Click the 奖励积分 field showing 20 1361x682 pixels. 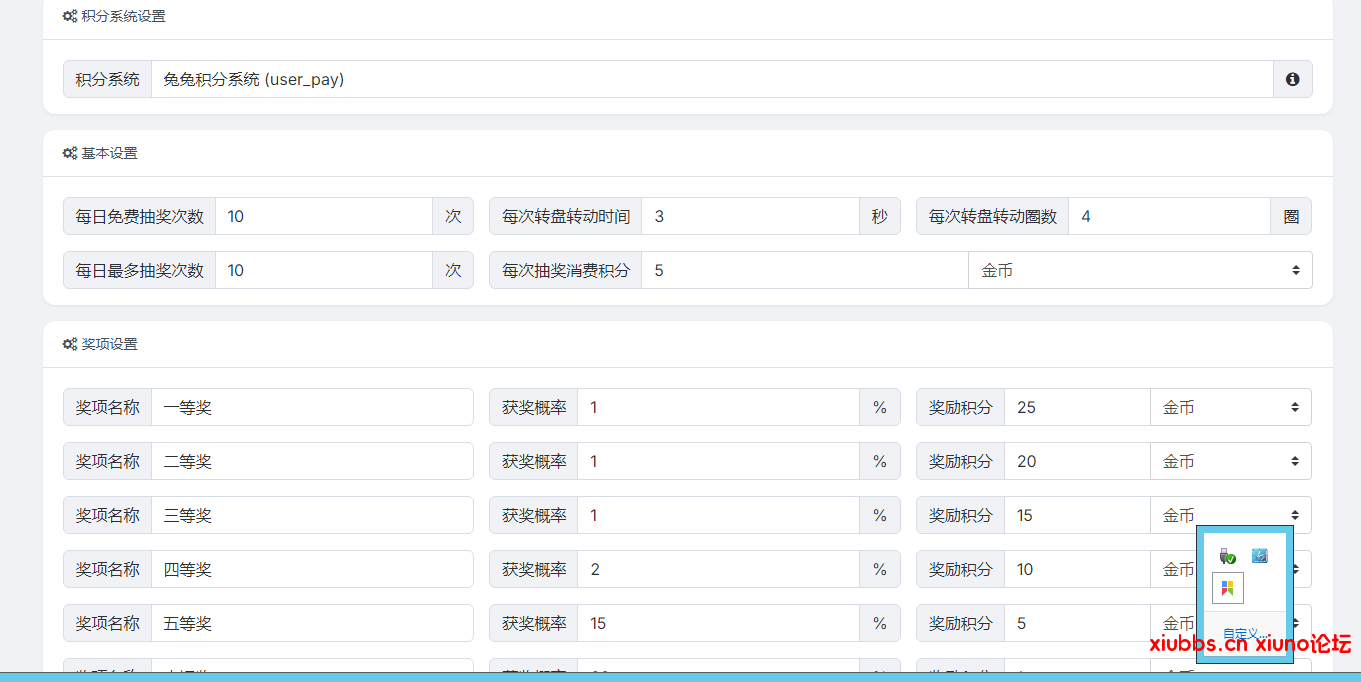pos(1076,461)
